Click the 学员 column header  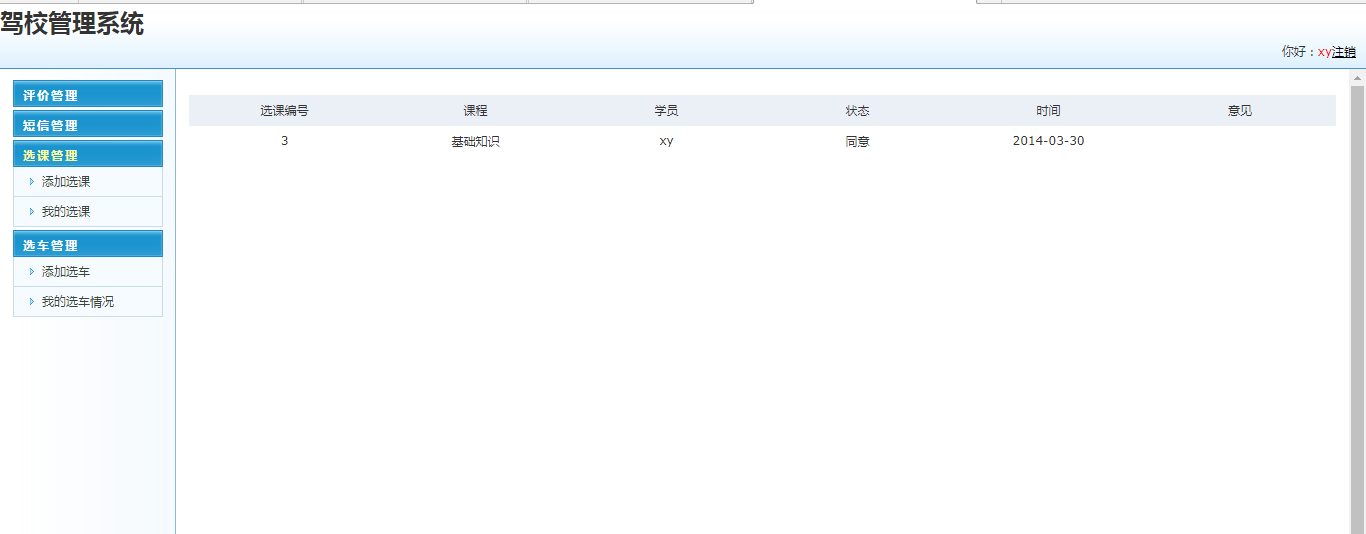[666, 111]
